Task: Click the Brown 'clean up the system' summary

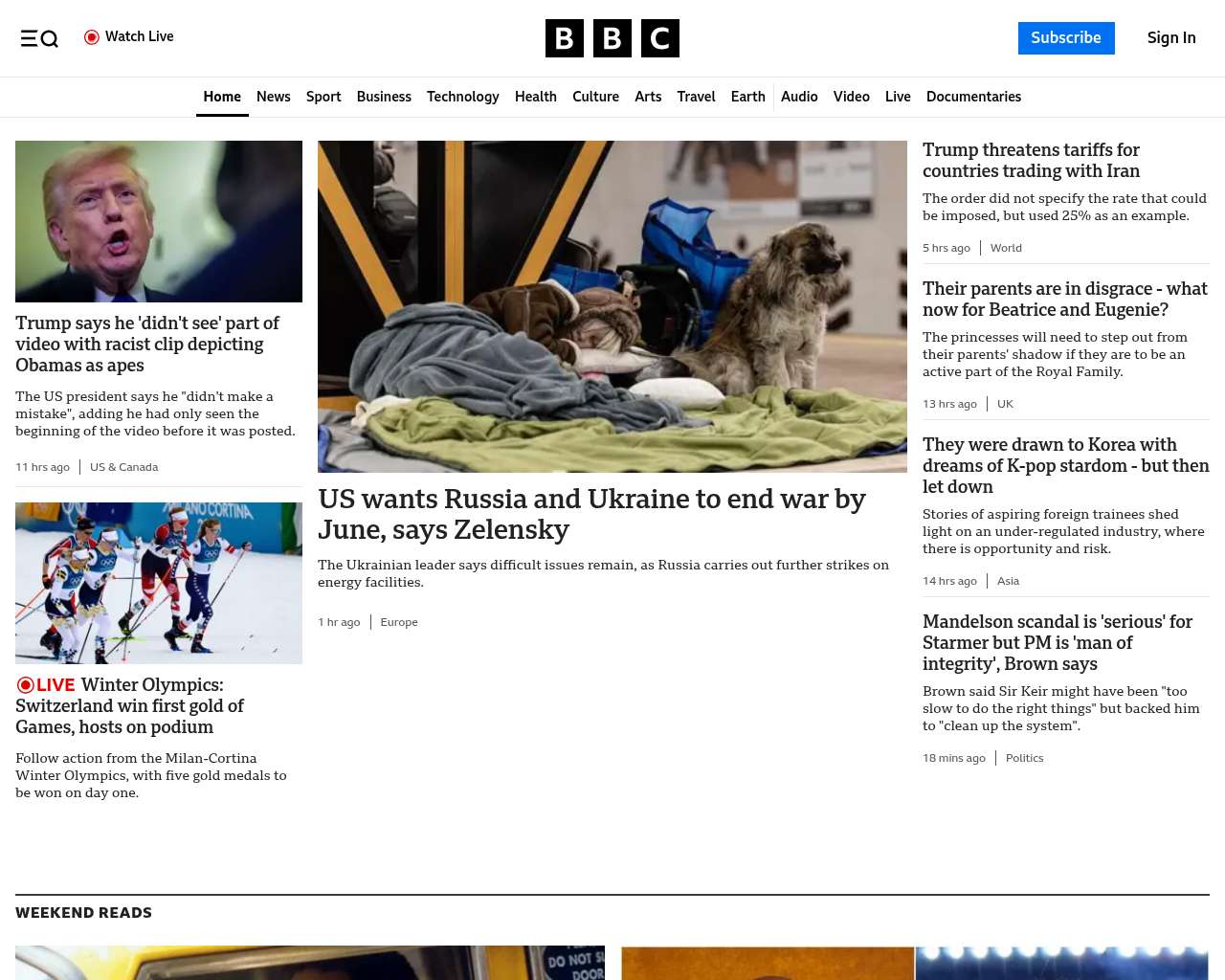Action: 1061,708
